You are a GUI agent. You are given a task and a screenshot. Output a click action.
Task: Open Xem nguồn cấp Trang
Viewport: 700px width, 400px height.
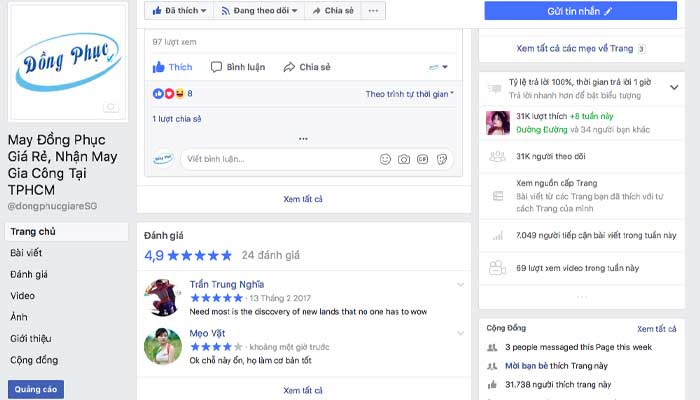pyautogui.click(x=557, y=183)
